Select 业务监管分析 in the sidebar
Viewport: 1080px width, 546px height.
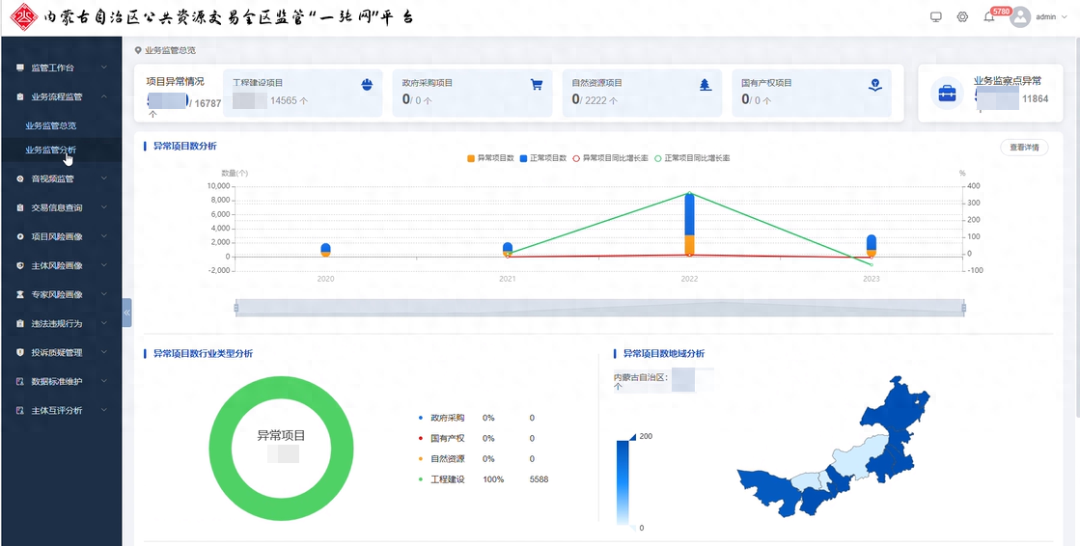click(51, 150)
